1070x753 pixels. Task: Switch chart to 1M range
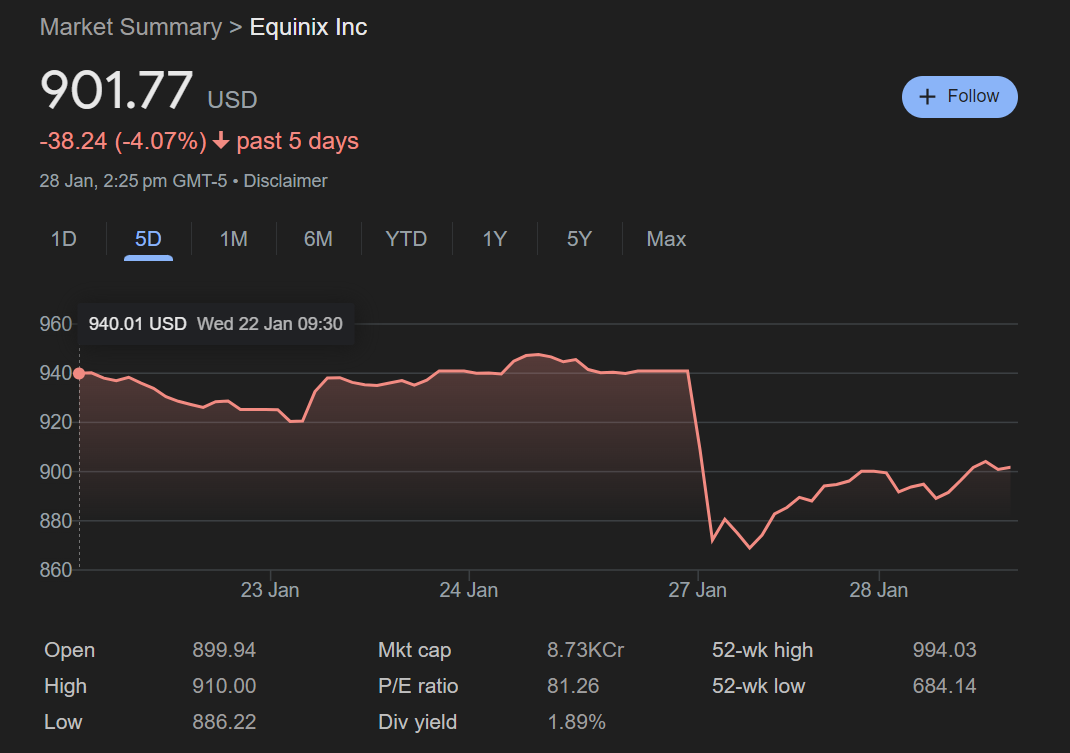[x=233, y=239]
